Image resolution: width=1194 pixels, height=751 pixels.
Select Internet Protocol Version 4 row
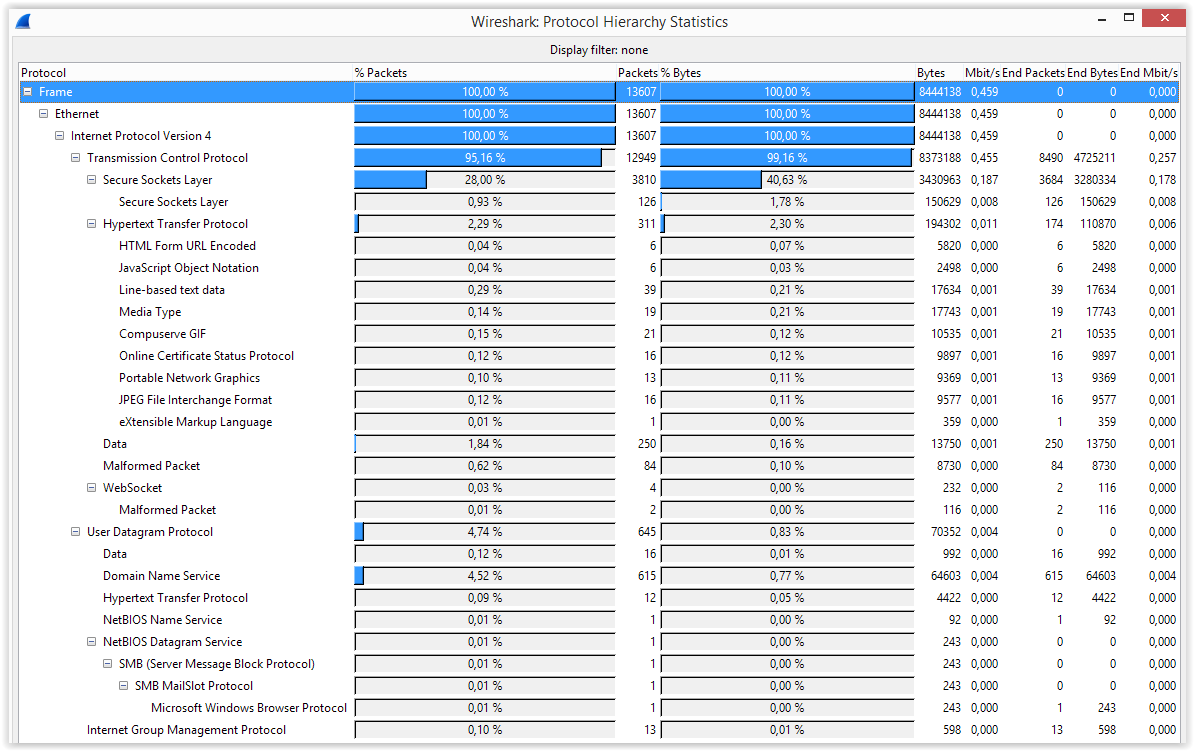[599, 136]
